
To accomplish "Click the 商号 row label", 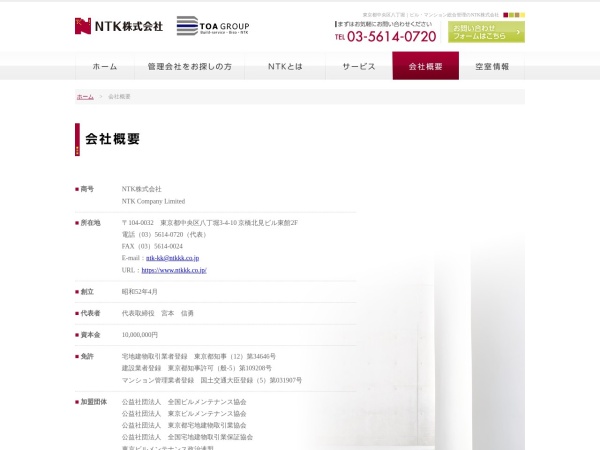I will [x=87, y=189].
